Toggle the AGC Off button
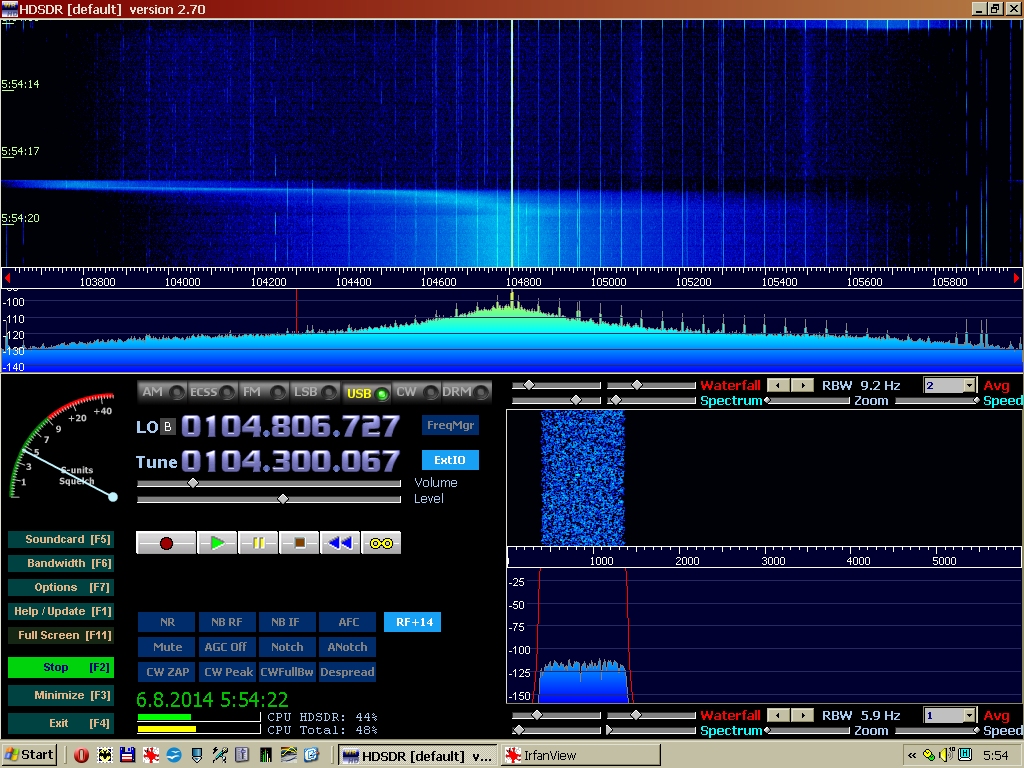Image resolution: width=1024 pixels, height=768 pixels. click(226, 647)
